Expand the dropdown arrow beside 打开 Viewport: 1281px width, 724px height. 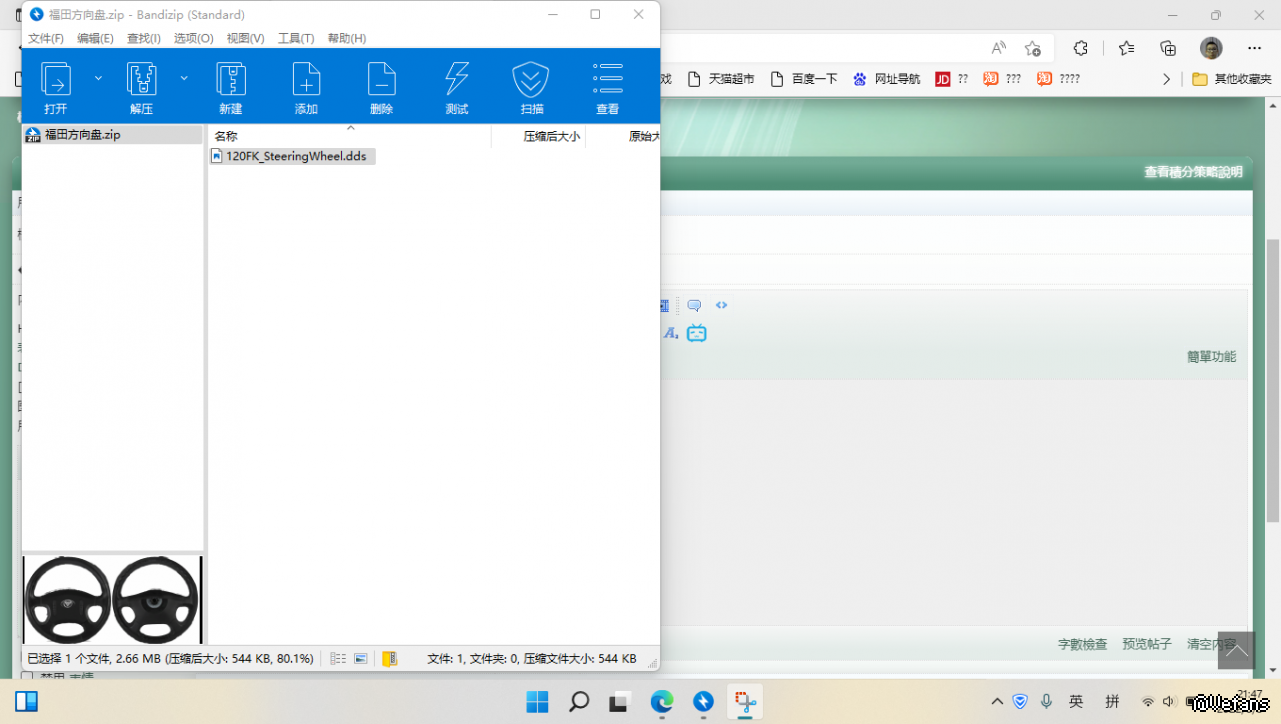point(98,78)
